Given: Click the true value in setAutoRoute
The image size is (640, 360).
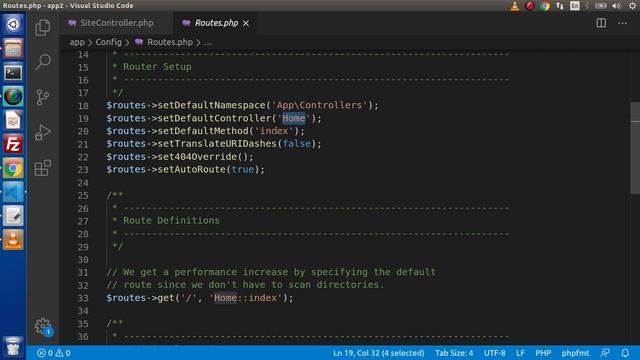Looking at the screenshot, I should [x=242, y=169].
